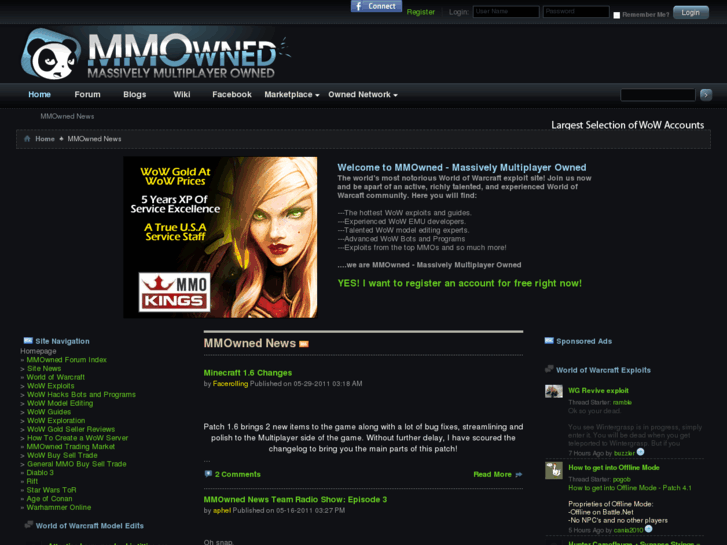Open General MMO Buy Sell Trade
Screen dimensions: 727x545
pos(77,464)
